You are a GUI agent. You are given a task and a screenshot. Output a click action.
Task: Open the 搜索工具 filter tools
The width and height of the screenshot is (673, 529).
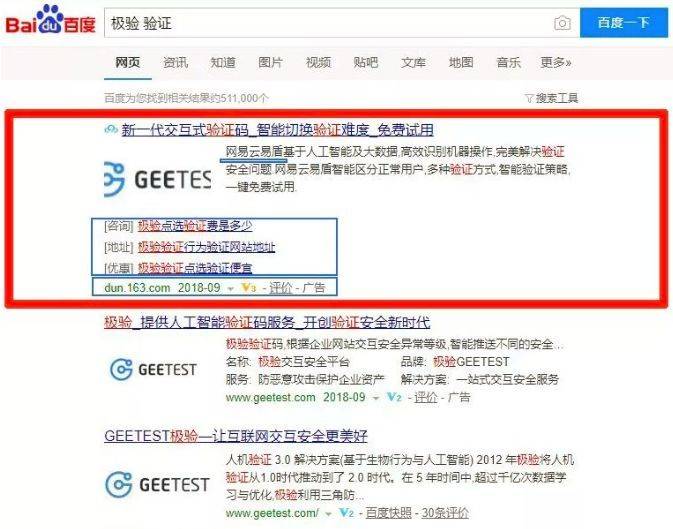pos(552,98)
